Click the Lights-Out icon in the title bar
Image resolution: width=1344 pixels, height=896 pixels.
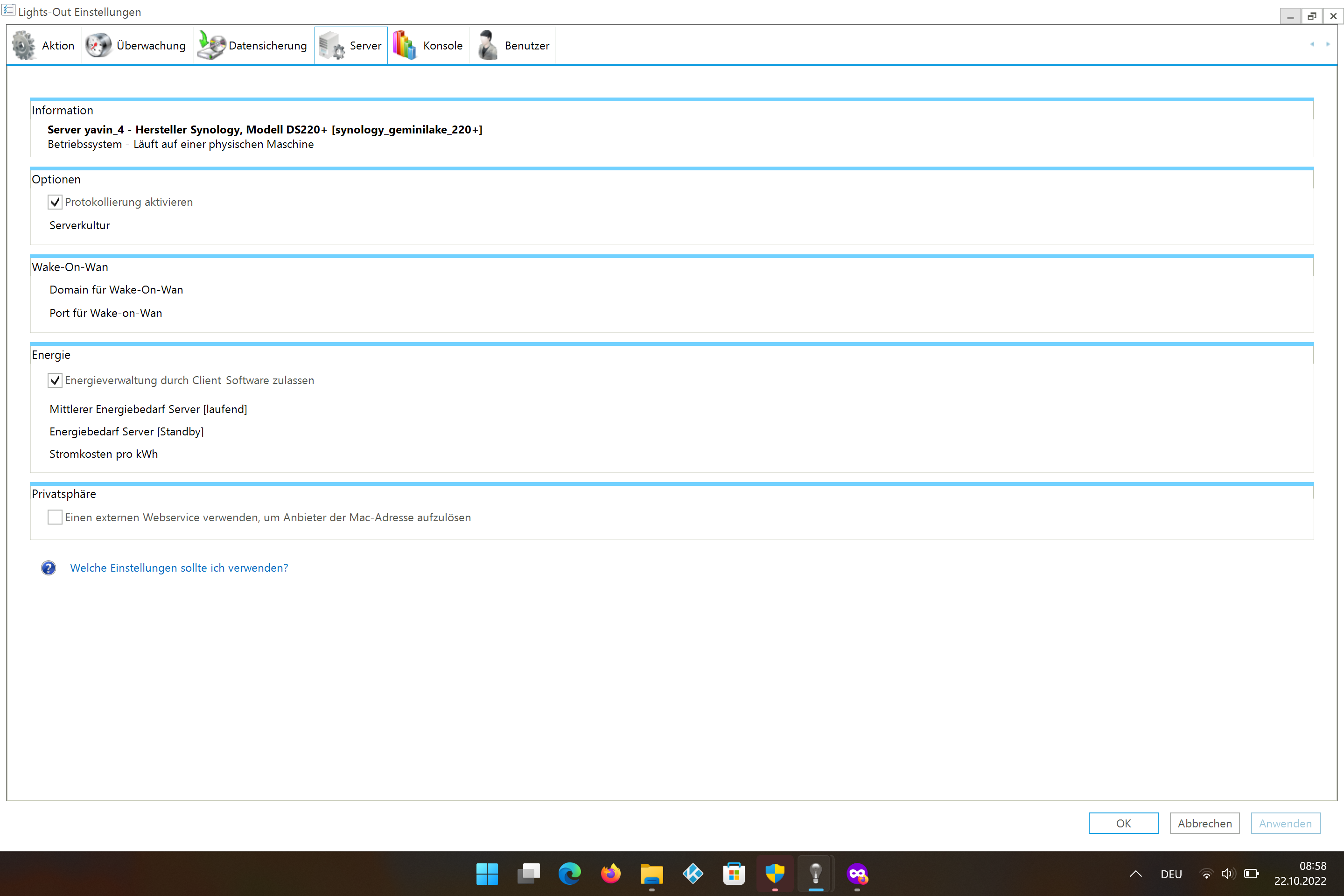(8, 10)
